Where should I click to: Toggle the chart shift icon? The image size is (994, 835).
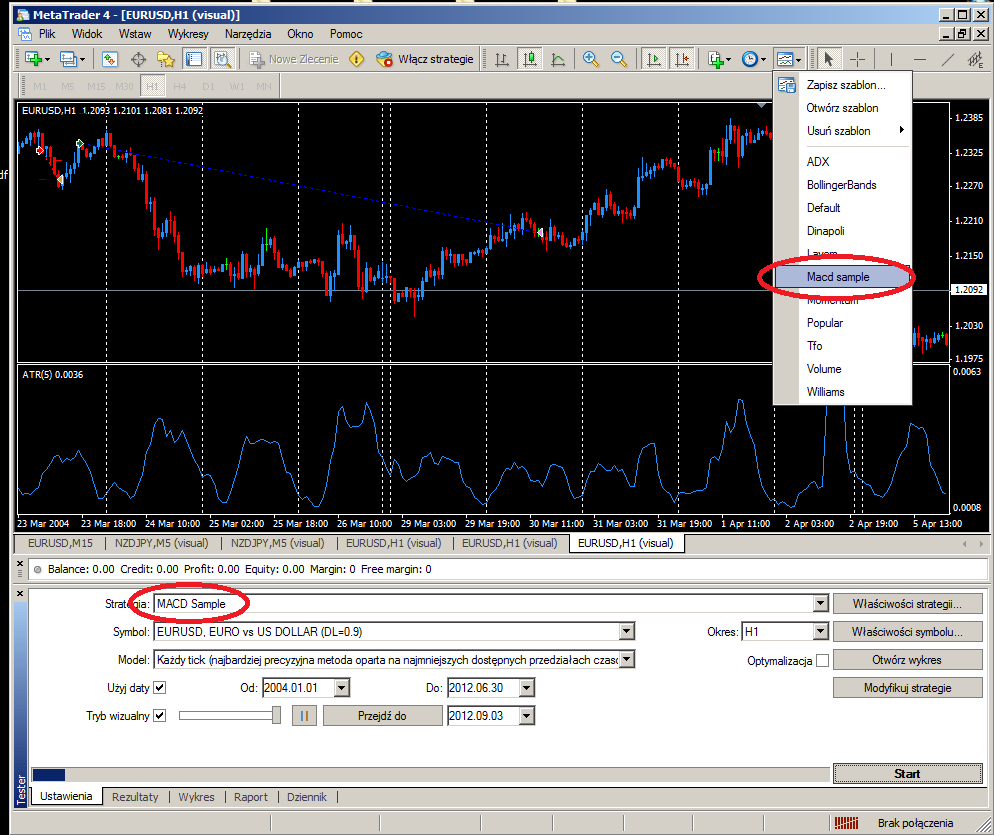click(681, 60)
